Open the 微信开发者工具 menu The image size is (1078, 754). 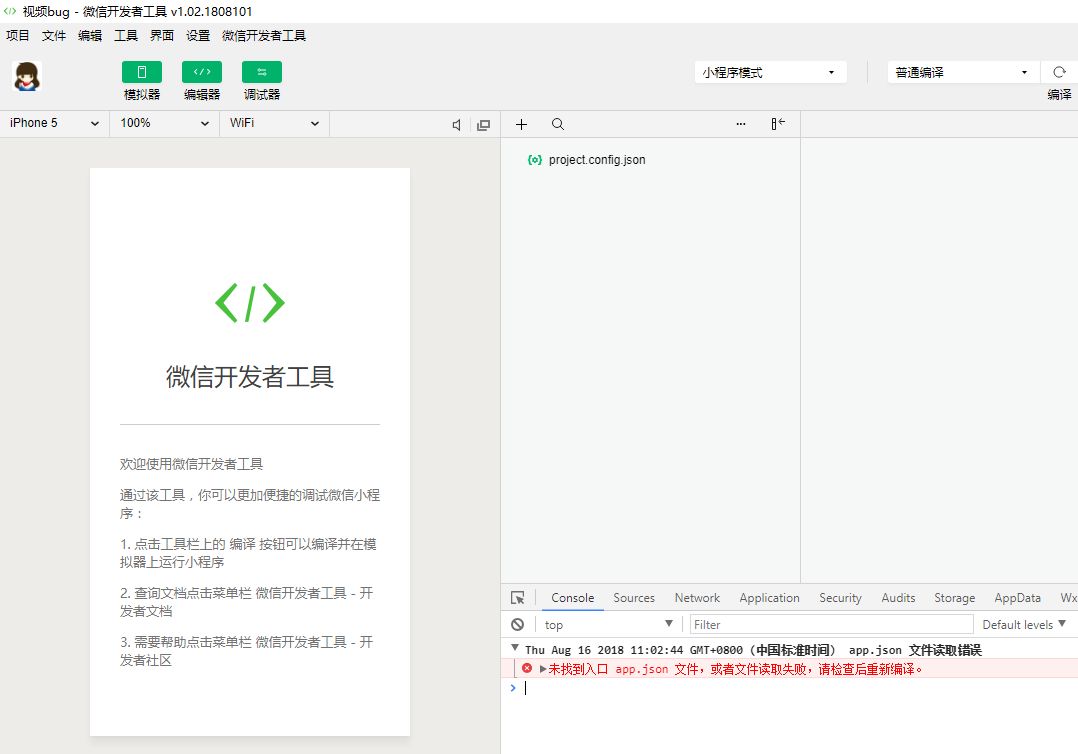(264, 36)
